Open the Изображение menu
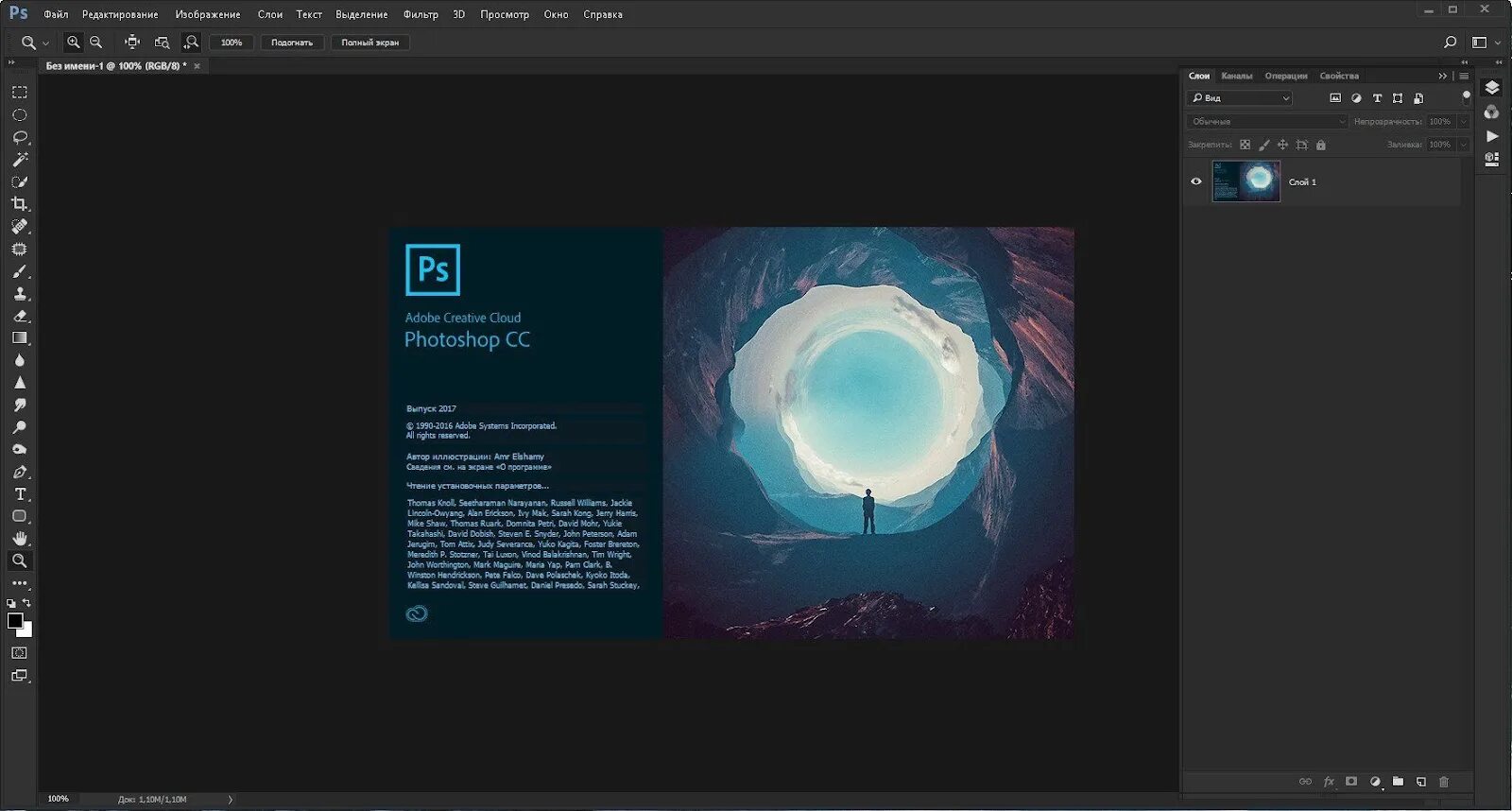 [x=208, y=14]
